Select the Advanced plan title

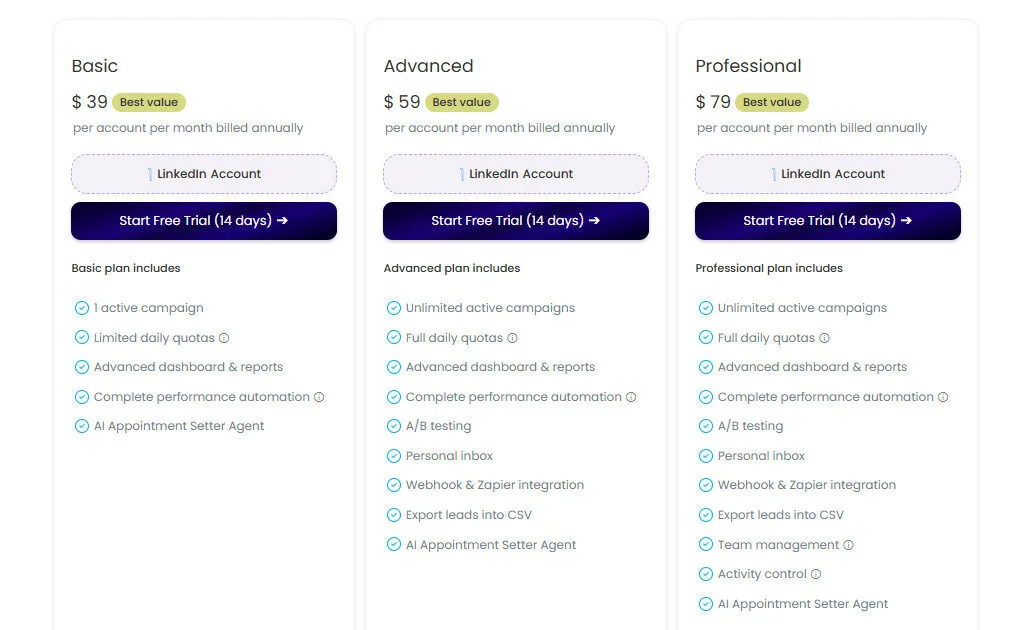click(428, 66)
